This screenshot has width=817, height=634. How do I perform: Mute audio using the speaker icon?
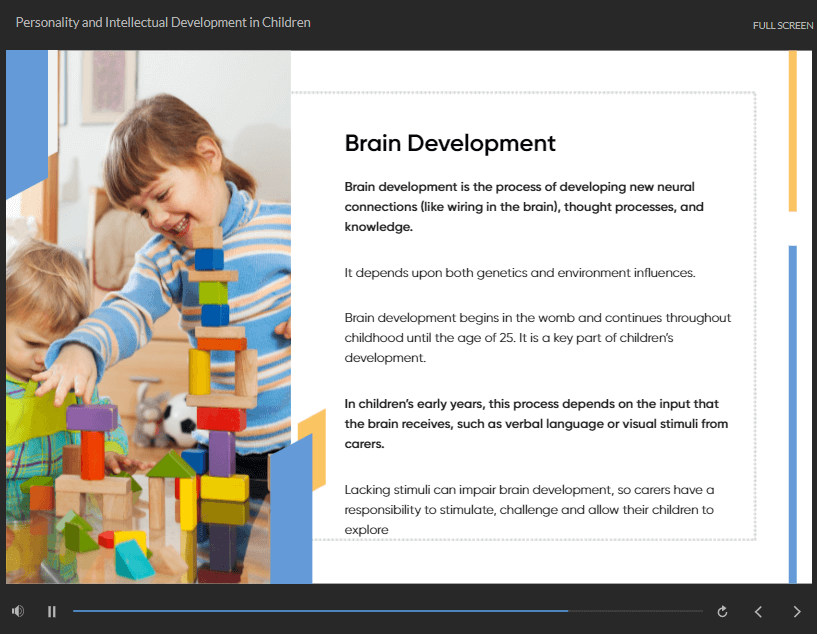click(18, 611)
